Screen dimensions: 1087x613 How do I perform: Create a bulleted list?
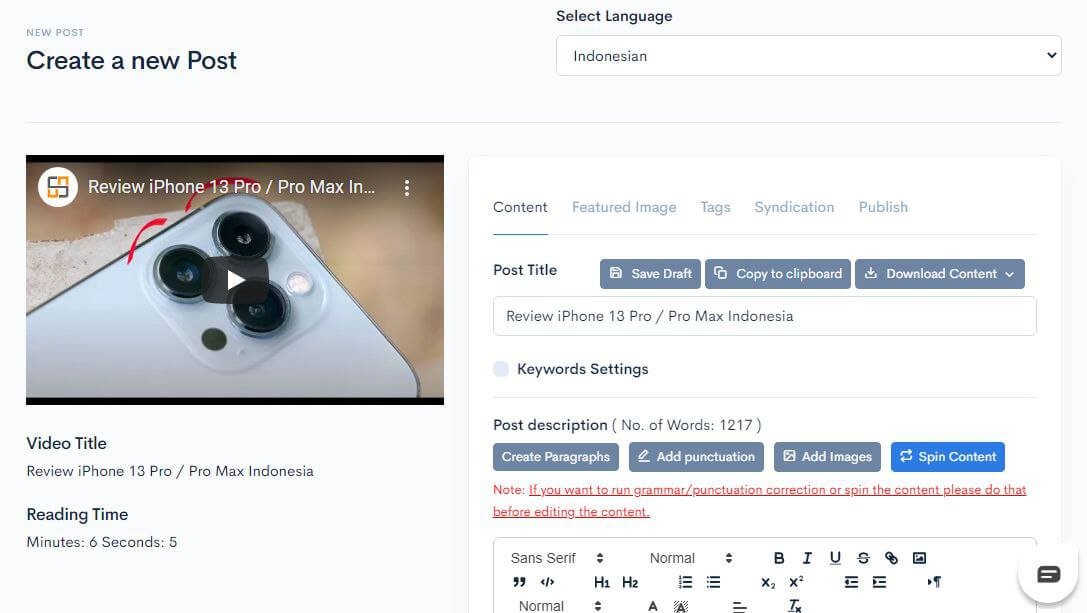(713, 582)
